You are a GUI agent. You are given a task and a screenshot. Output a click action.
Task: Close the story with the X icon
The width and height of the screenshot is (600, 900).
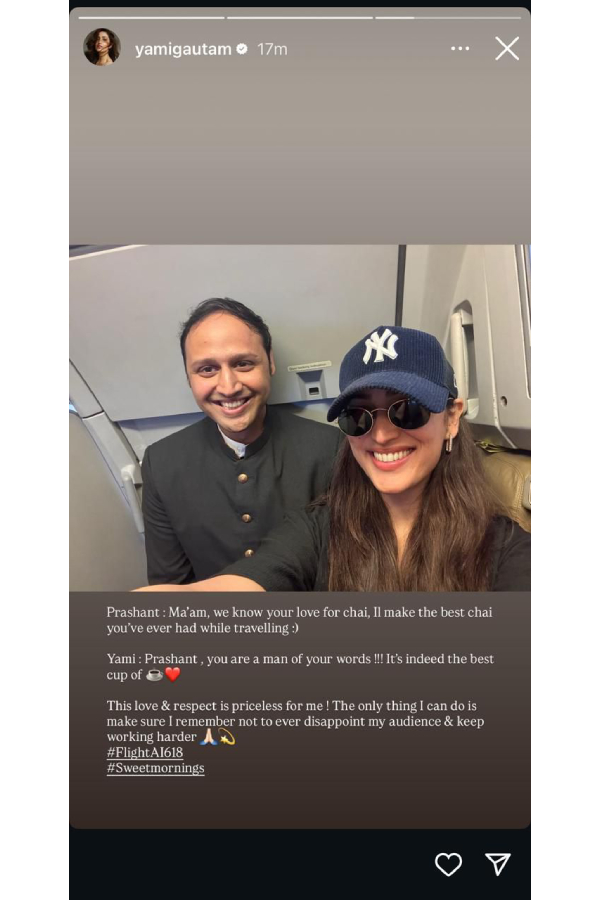507,49
